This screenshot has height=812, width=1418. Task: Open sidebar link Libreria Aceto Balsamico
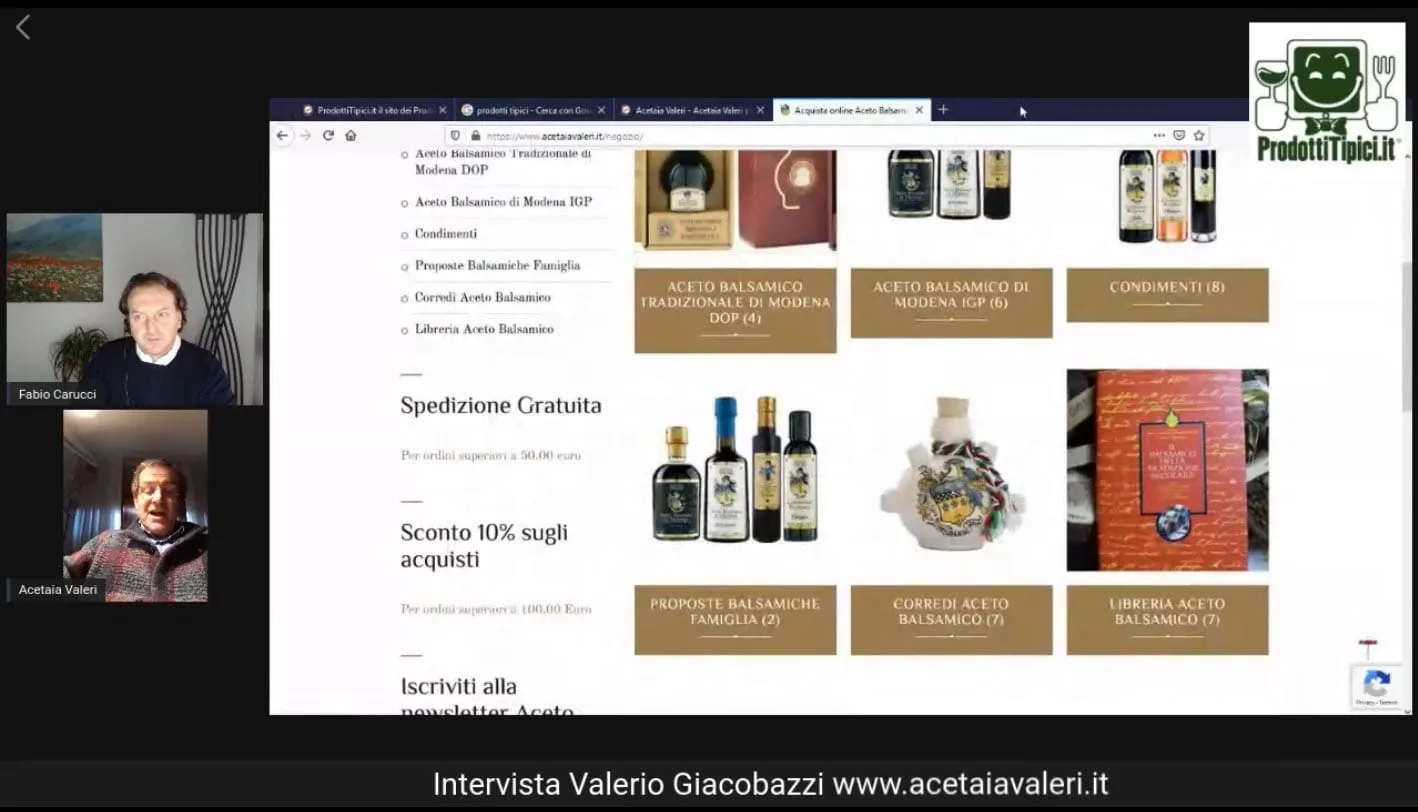coord(484,329)
